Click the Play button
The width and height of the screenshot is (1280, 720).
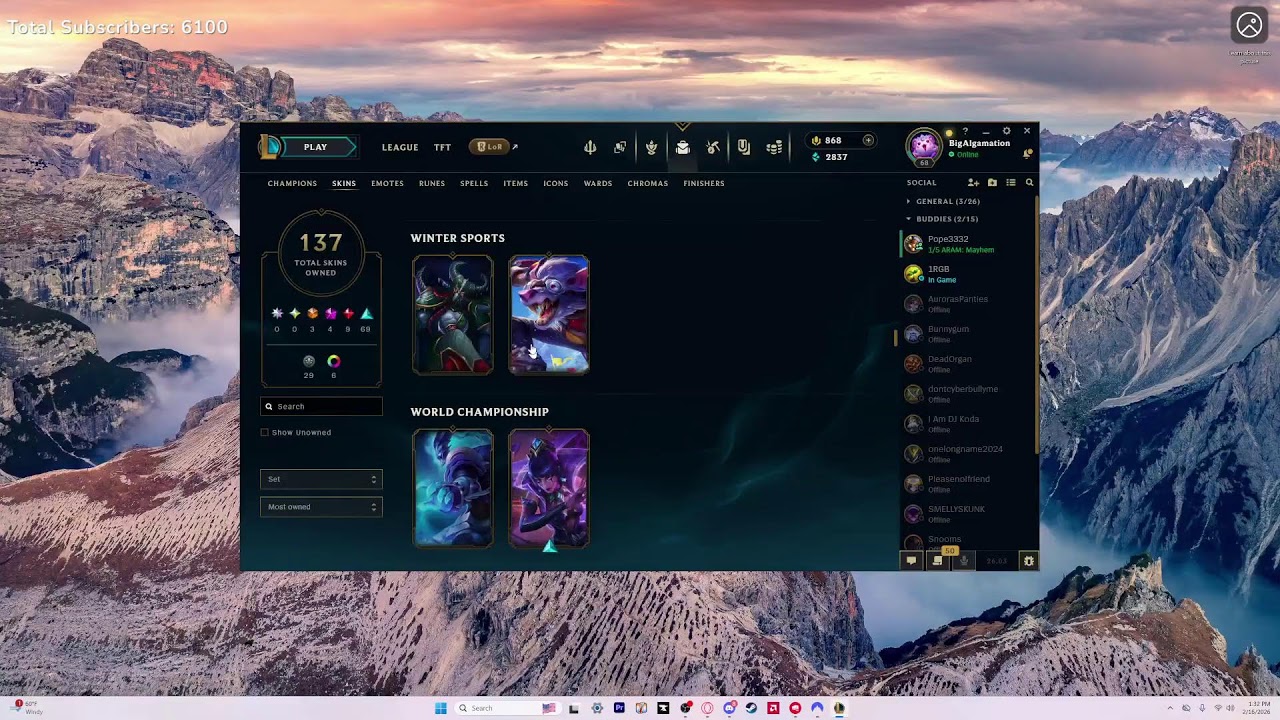click(x=316, y=147)
